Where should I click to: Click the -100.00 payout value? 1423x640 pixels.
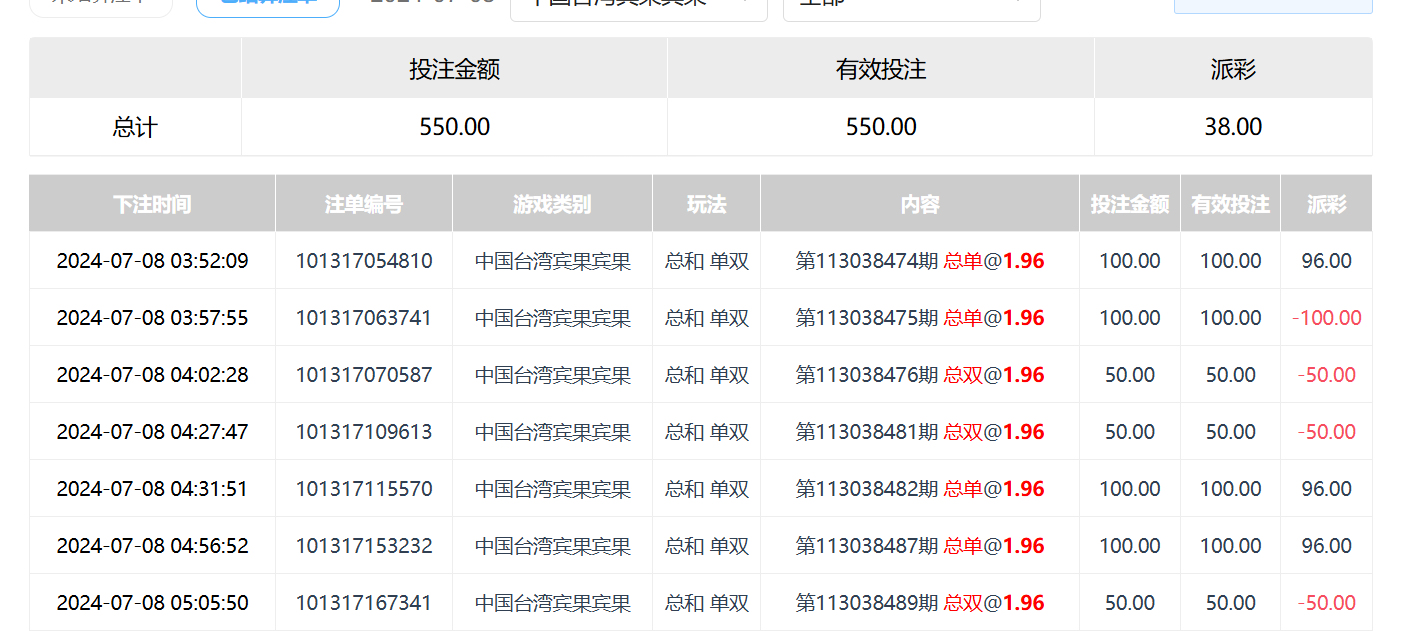point(1326,318)
